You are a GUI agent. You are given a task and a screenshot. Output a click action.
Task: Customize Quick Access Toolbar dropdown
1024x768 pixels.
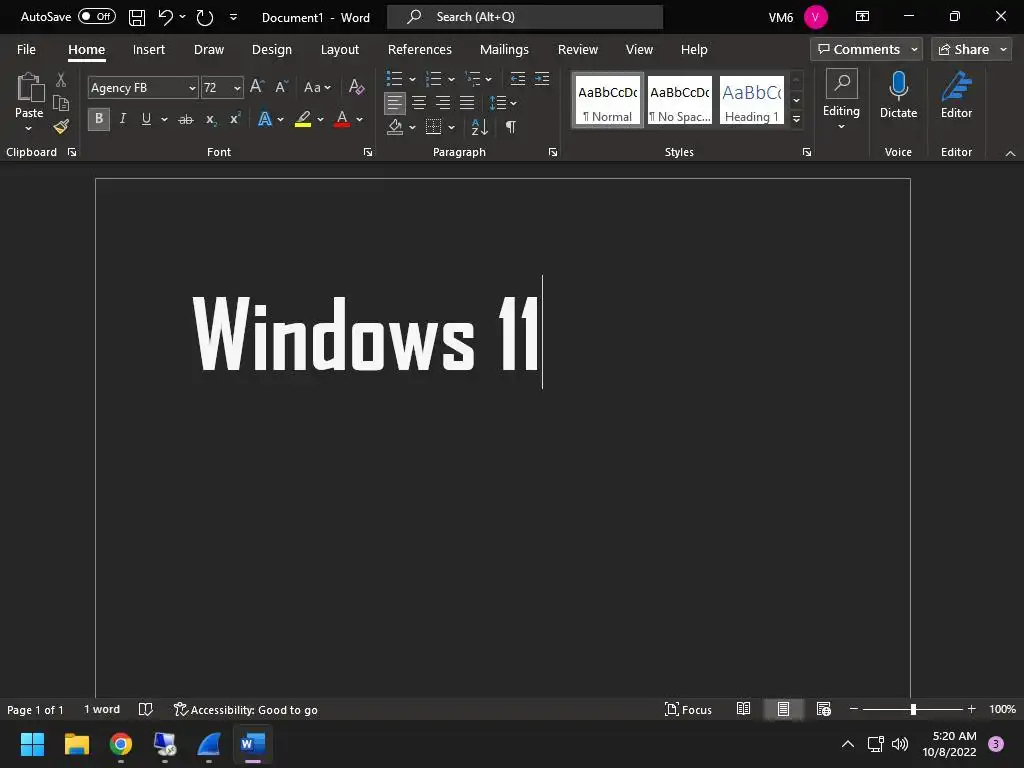pyautogui.click(x=233, y=18)
